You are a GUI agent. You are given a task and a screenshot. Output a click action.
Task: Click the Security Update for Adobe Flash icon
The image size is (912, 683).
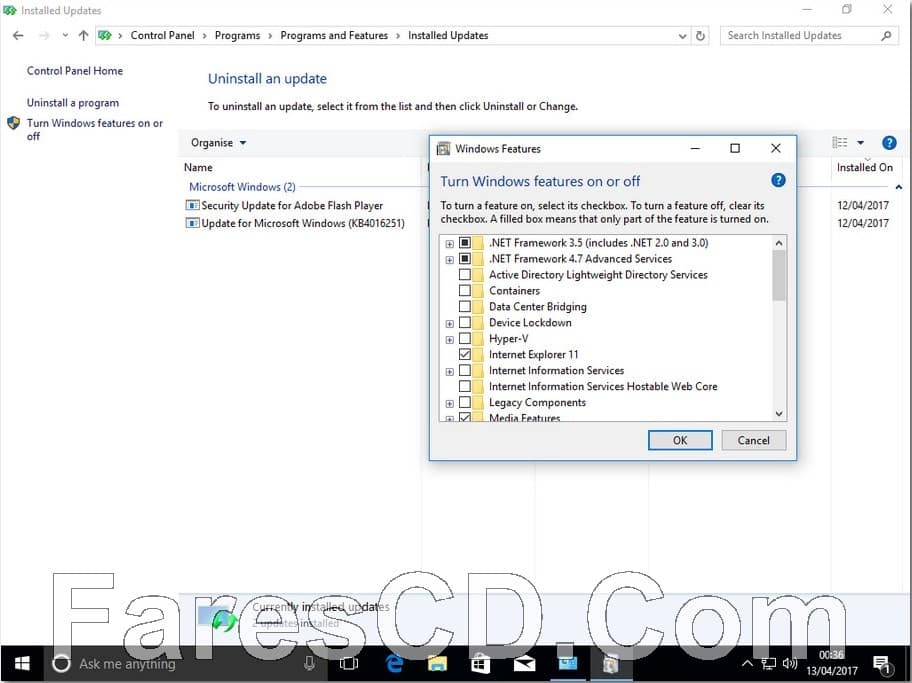[x=192, y=205]
